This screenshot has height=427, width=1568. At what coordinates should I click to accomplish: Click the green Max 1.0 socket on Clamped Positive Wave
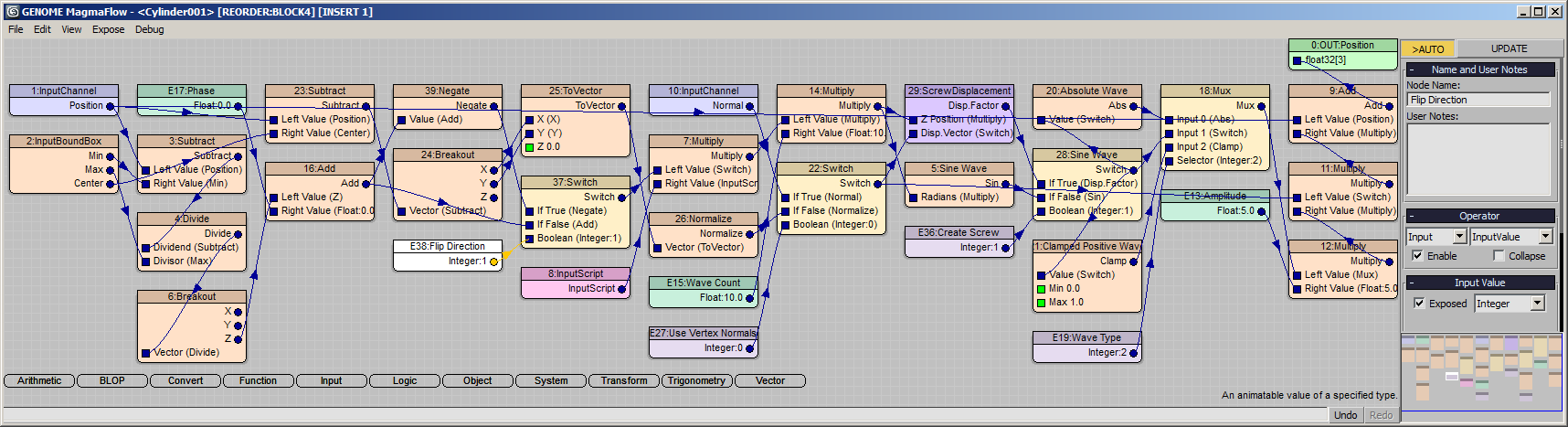(x=1041, y=303)
